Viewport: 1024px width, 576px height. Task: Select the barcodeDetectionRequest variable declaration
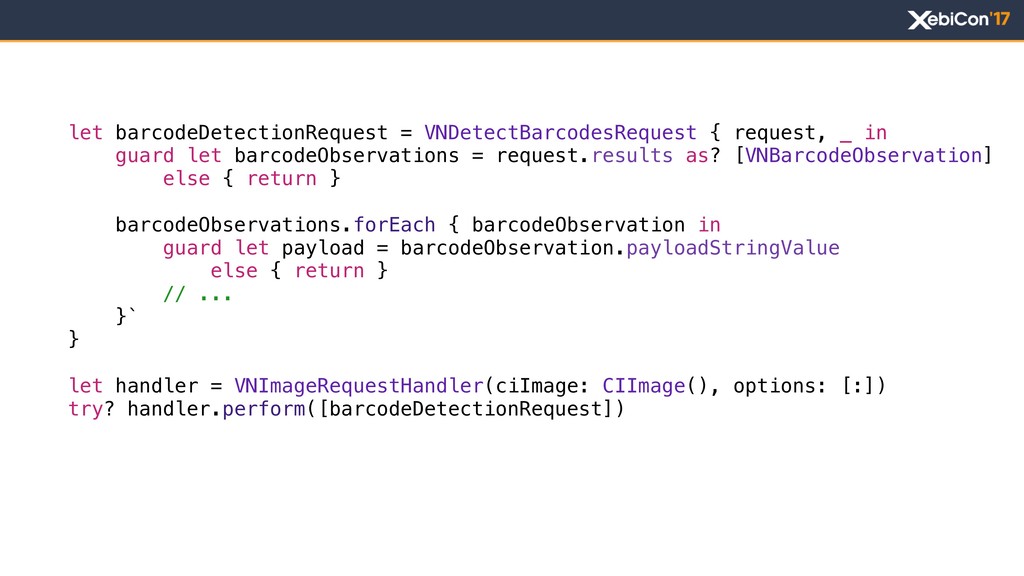(x=251, y=133)
